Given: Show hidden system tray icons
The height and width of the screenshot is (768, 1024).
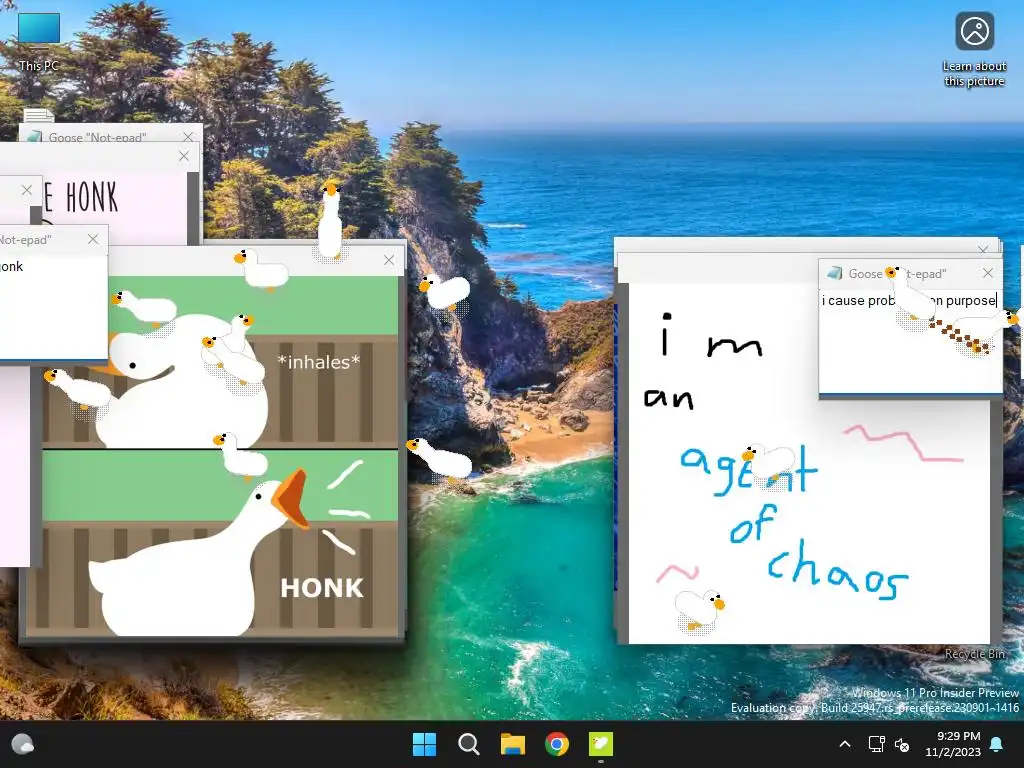Looking at the screenshot, I should point(844,744).
